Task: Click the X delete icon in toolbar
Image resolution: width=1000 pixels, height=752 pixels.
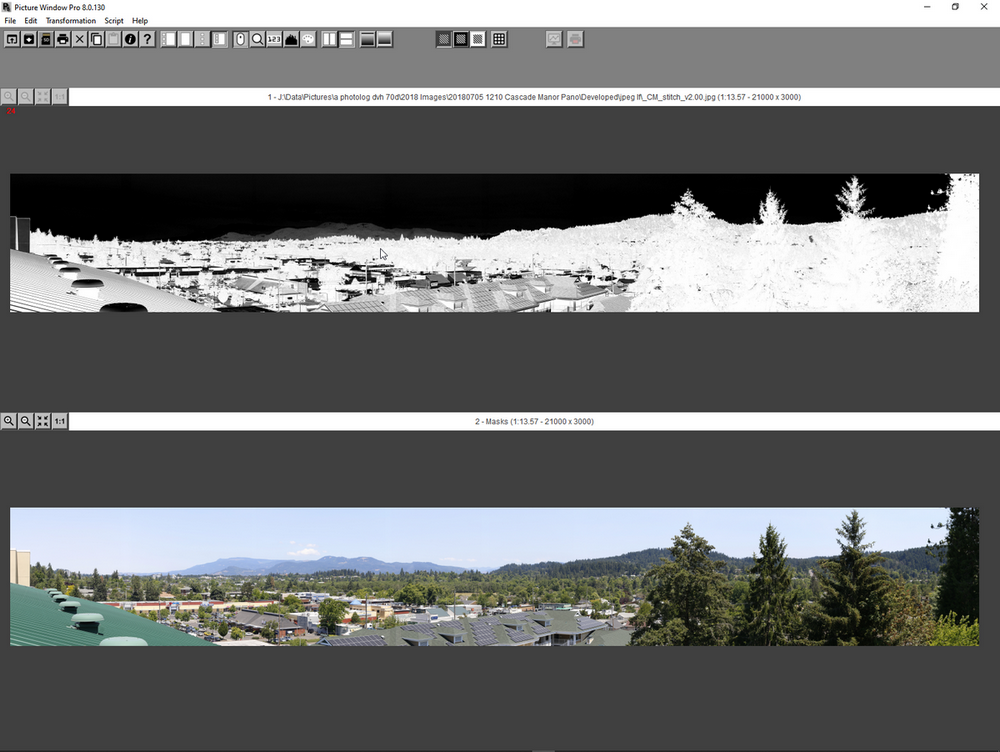Action: coord(80,39)
